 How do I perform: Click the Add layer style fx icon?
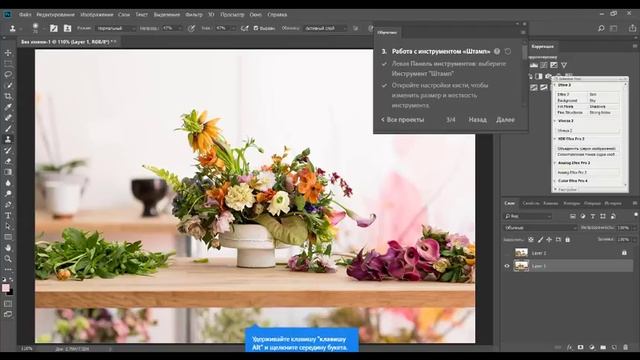[x=569, y=347]
